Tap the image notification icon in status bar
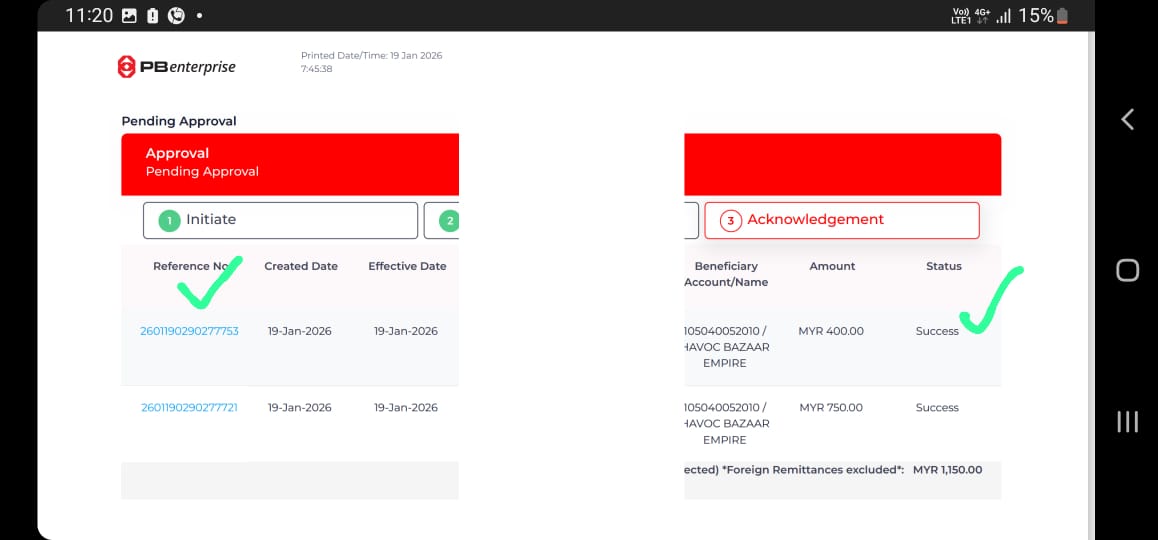The image size is (1158, 540). [129, 16]
